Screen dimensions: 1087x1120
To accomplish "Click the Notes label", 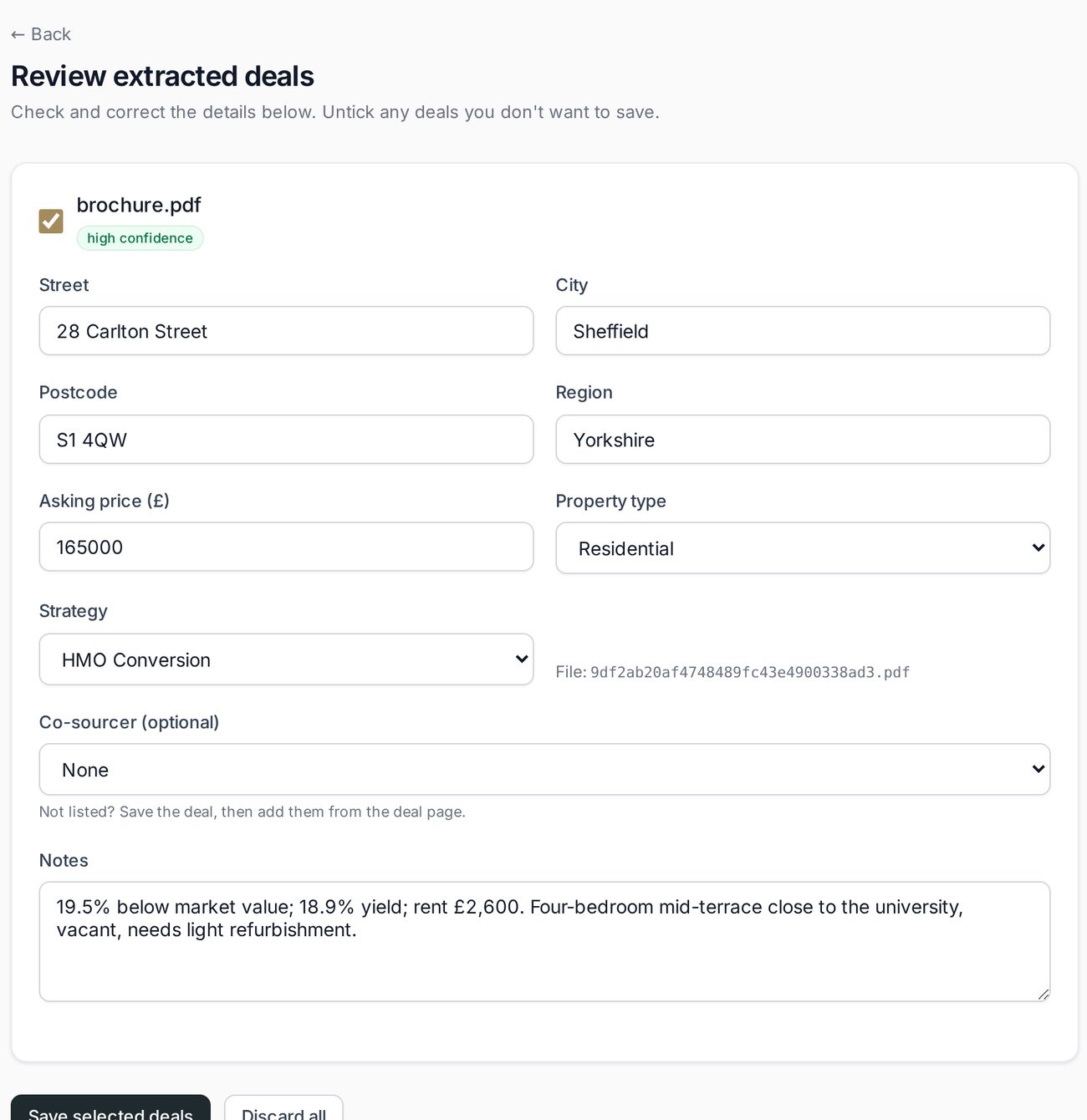I will point(64,860).
